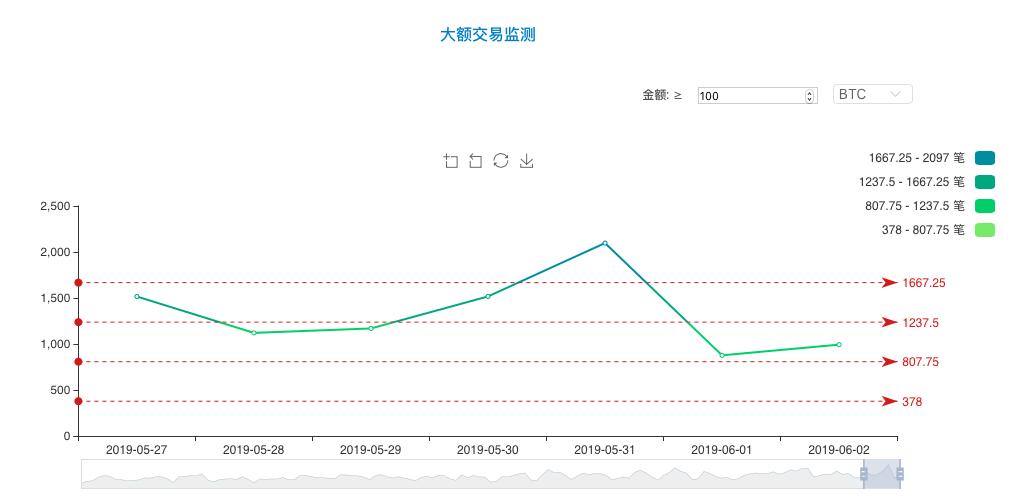Click the zoom reset (back) icon
The width and height of the screenshot is (1011, 503).
[476, 161]
